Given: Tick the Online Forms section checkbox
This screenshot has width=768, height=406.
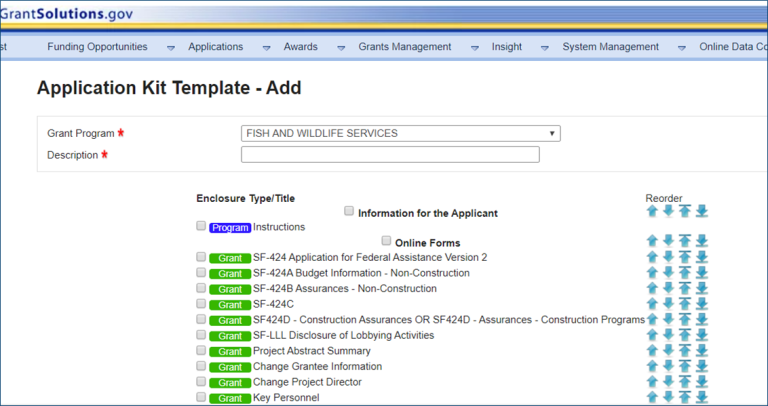Looking at the screenshot, I should click(386, 241).
